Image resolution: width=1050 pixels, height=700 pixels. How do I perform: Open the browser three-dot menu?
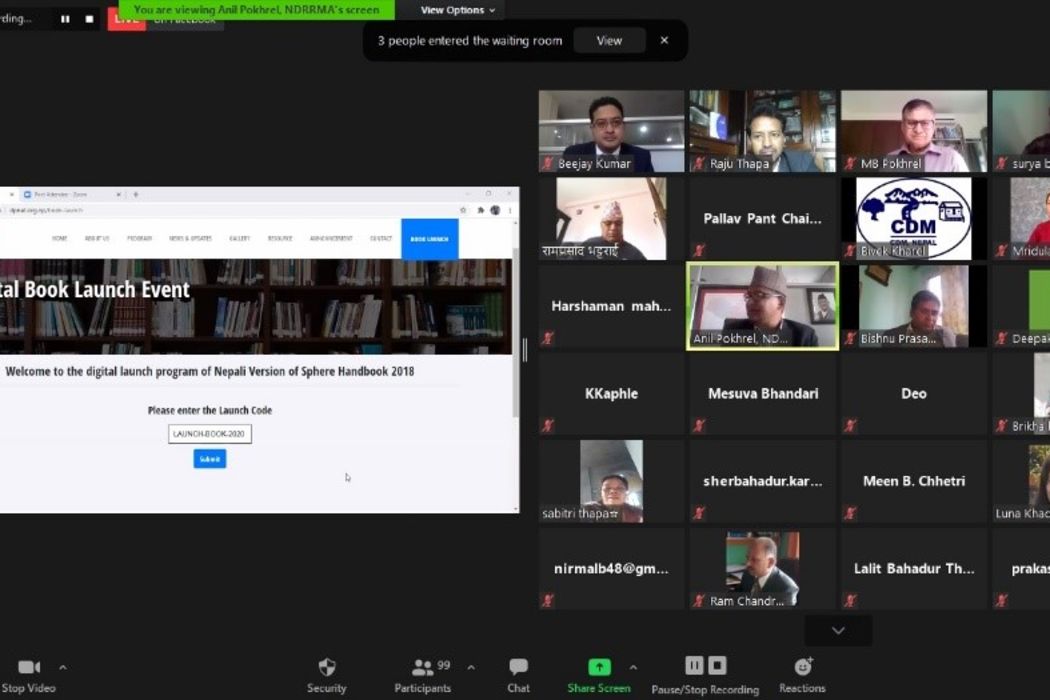[x=510, y=210]
